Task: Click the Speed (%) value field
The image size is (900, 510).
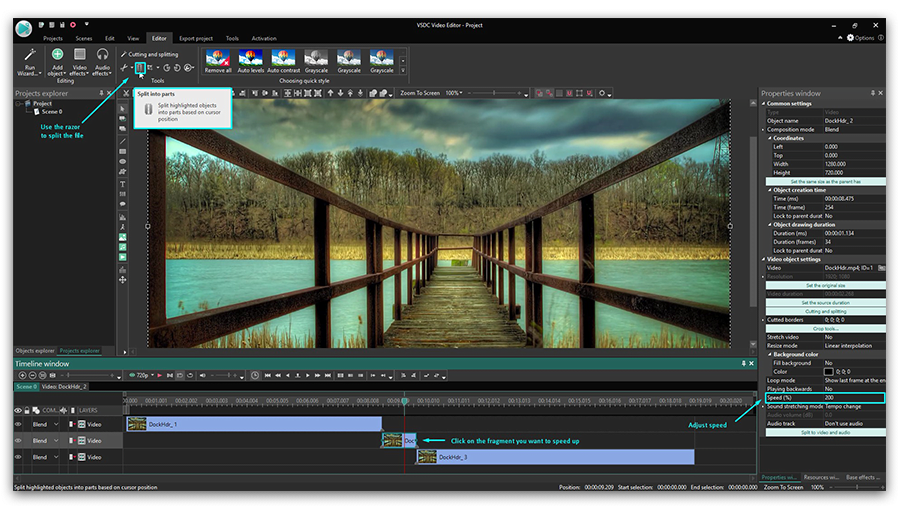Action: point(854,398)
